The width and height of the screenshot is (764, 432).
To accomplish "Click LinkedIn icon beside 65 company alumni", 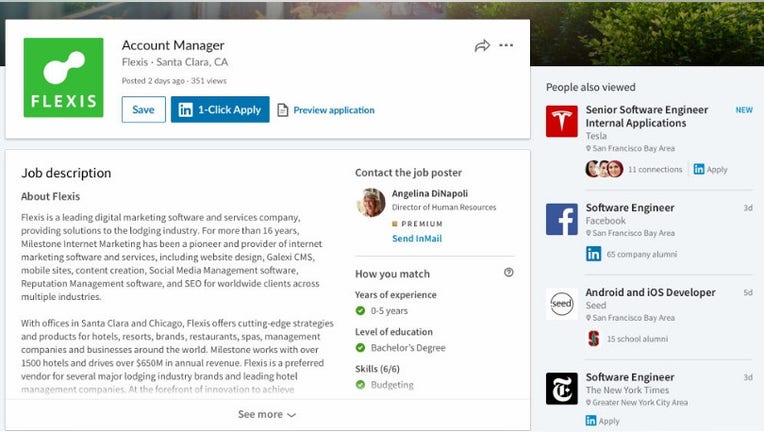I will [593, 254].
